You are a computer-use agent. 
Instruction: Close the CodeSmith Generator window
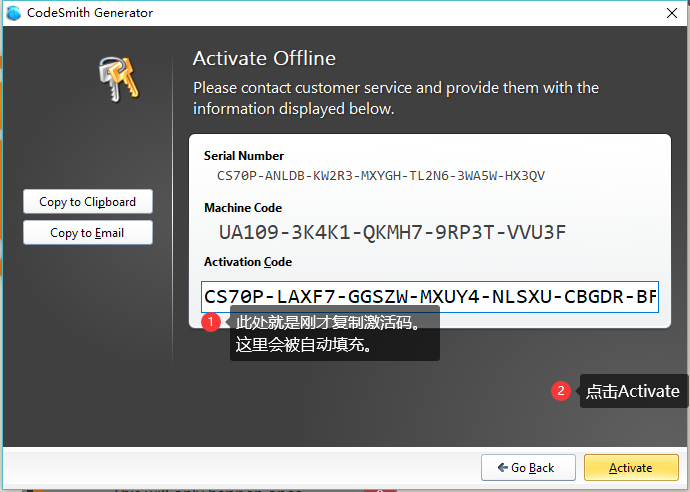(672, 13)
